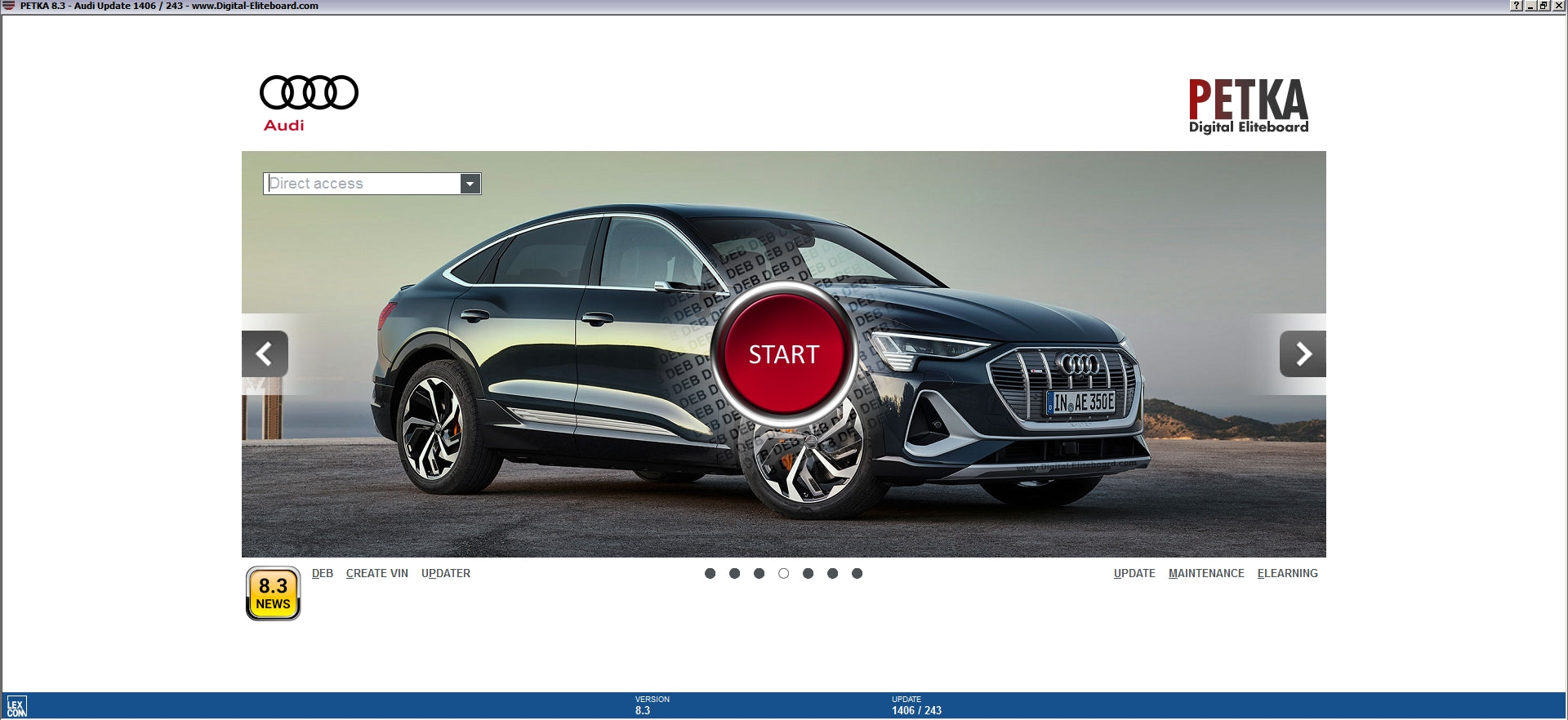This screenshot has height=720, width=1568.
Task: Open the DEB link
Action: [322, 574]
